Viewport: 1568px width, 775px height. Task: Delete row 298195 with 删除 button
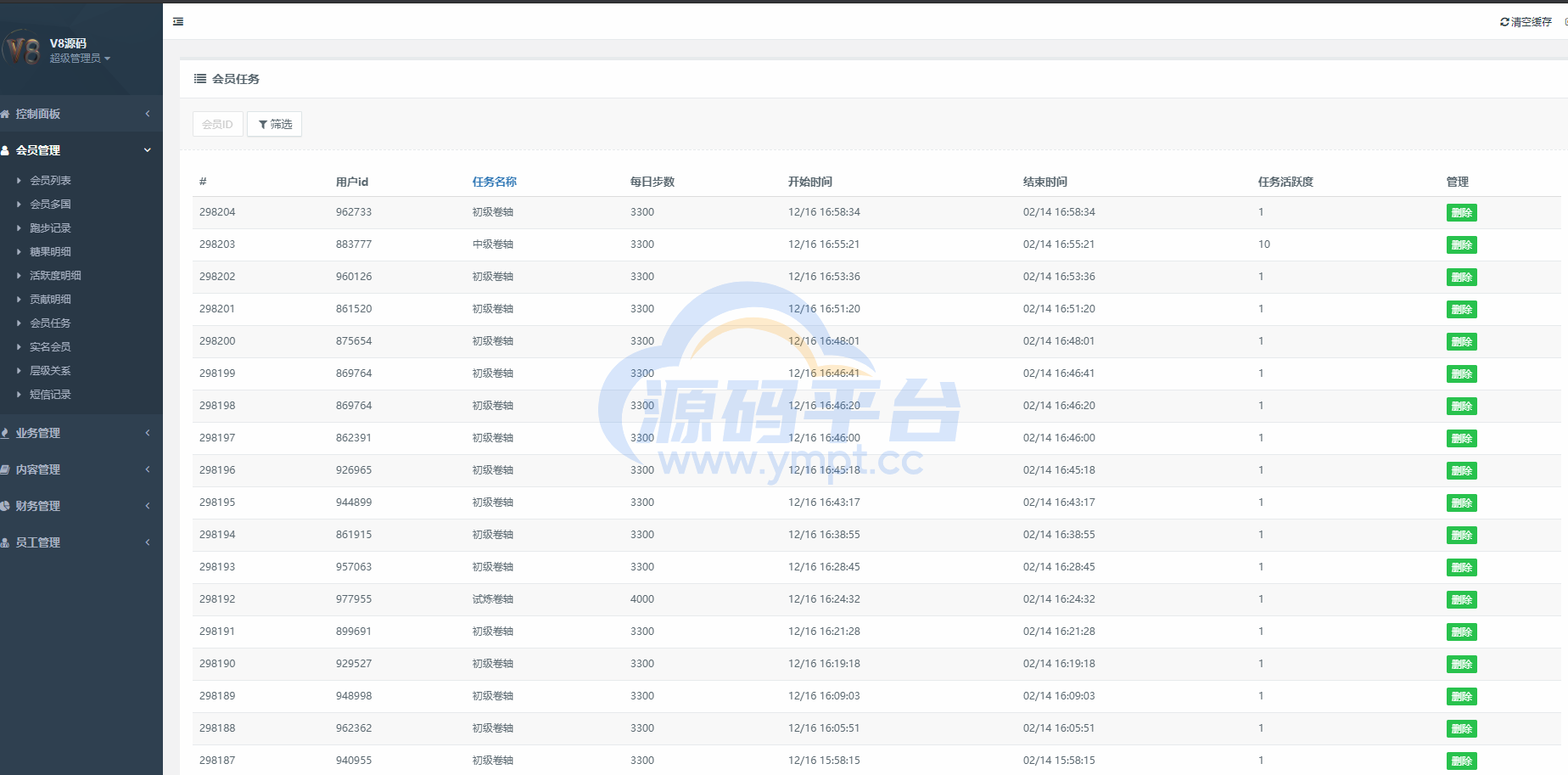1461,503
